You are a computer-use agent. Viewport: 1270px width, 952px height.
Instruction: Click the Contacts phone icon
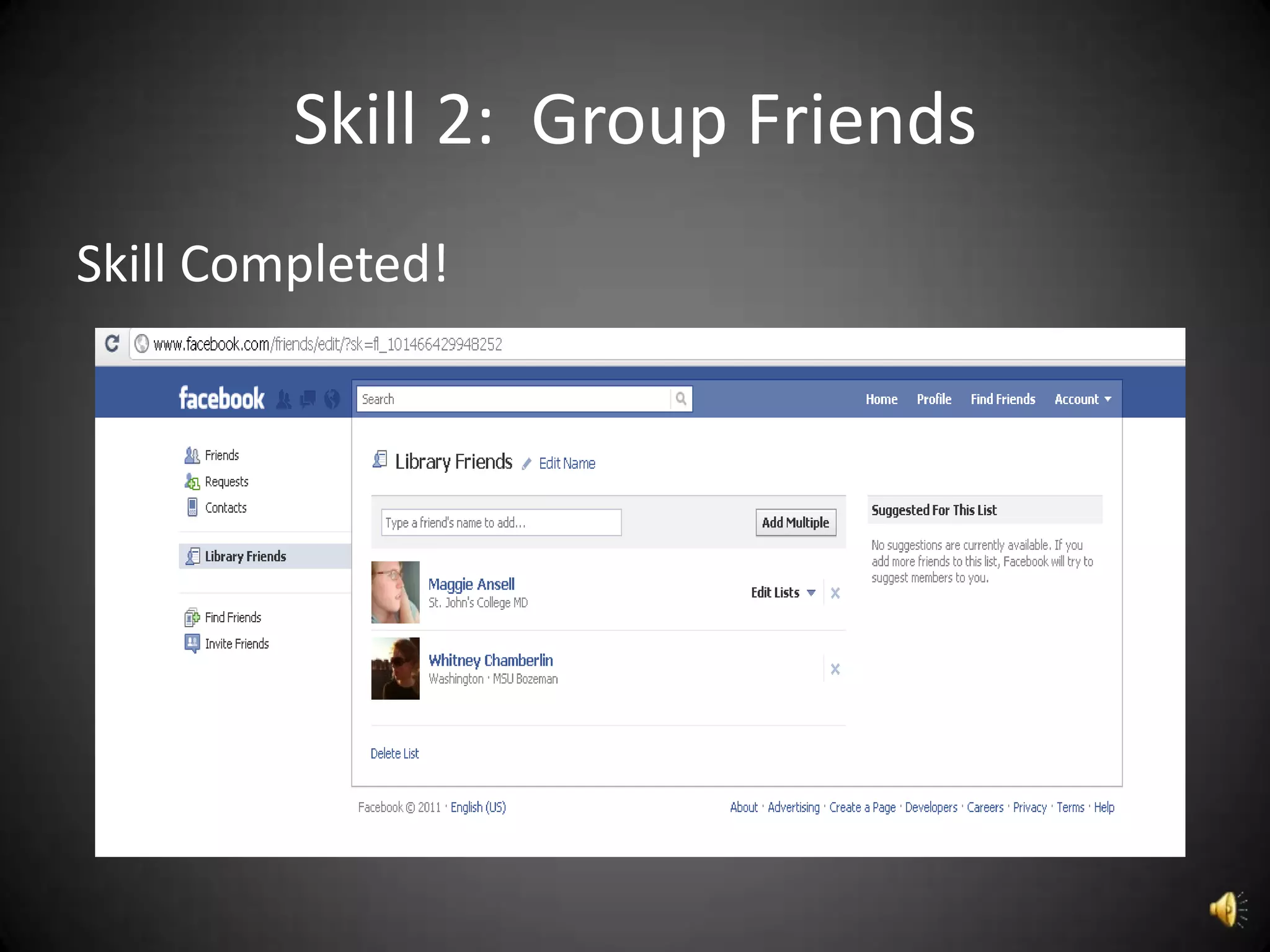coord(192,508)
